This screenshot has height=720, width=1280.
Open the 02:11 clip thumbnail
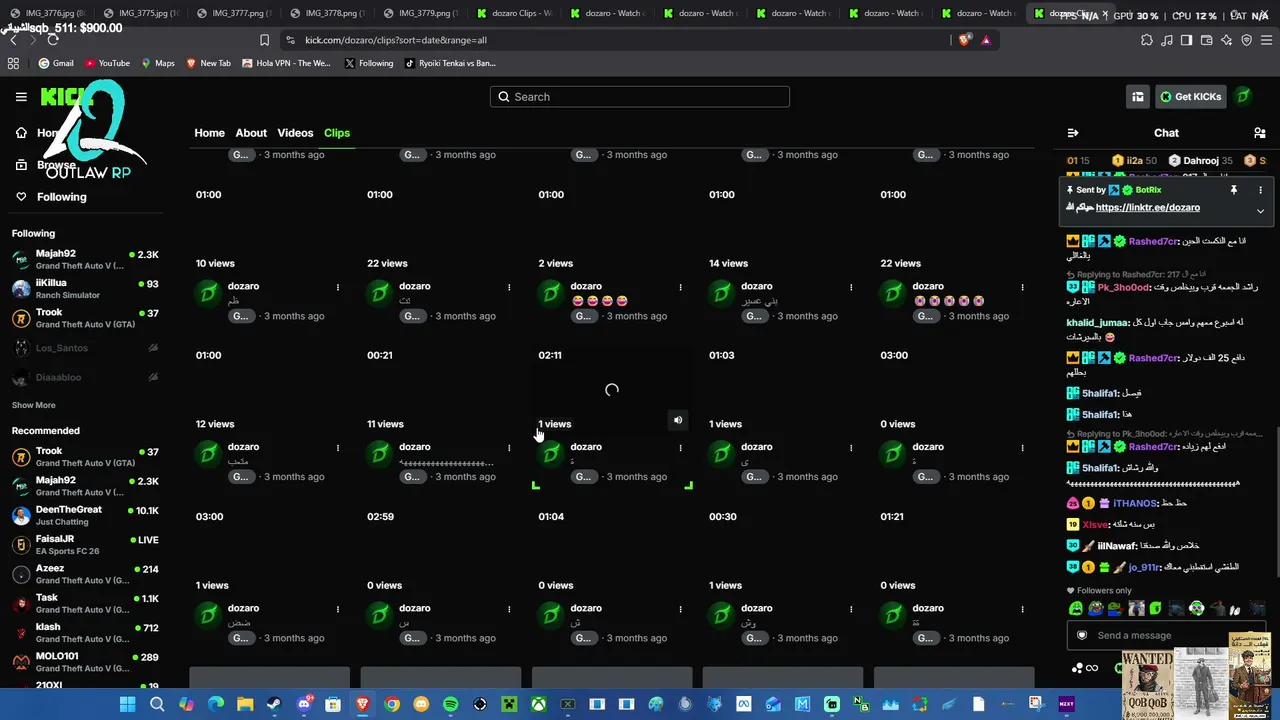pyautogui.click(x=612, y=390)
